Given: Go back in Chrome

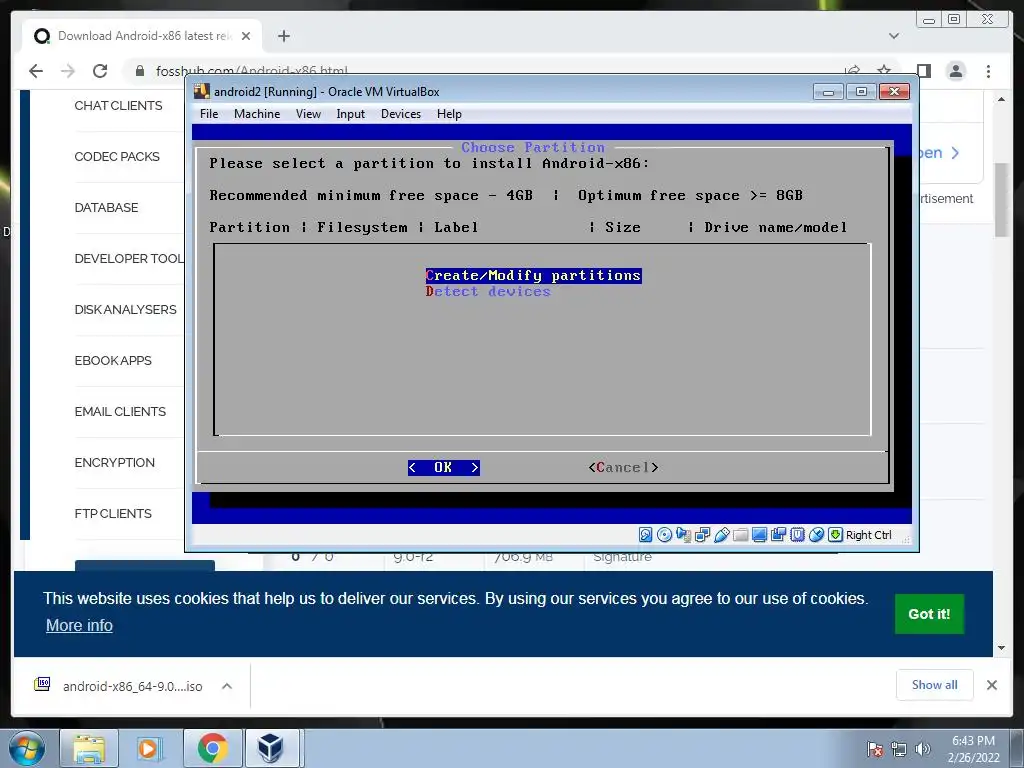Looking at the screenshot, I should click(x=36, y=71).
